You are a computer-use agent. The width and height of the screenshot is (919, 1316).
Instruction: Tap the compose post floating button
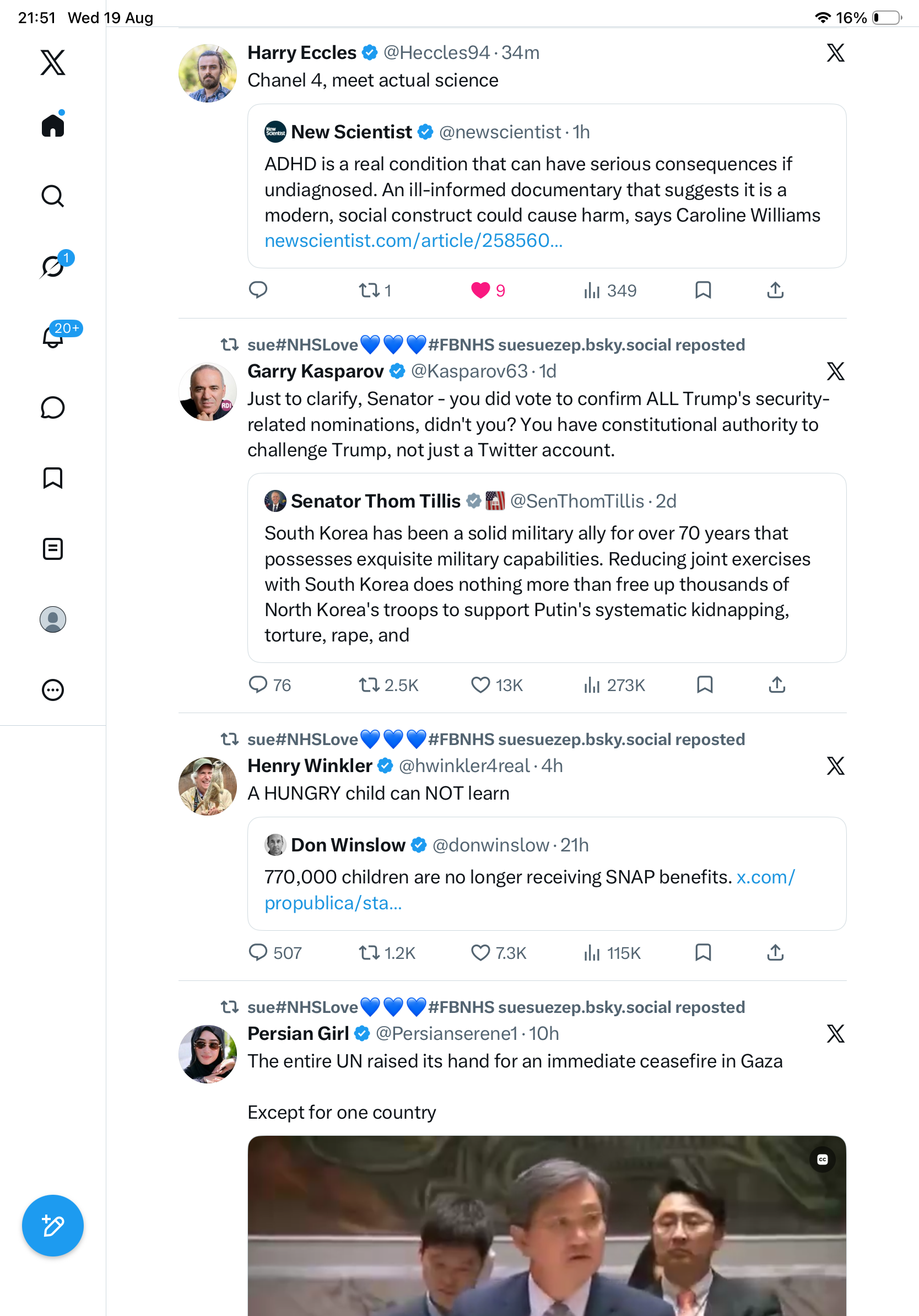(x=53, y=1226)
